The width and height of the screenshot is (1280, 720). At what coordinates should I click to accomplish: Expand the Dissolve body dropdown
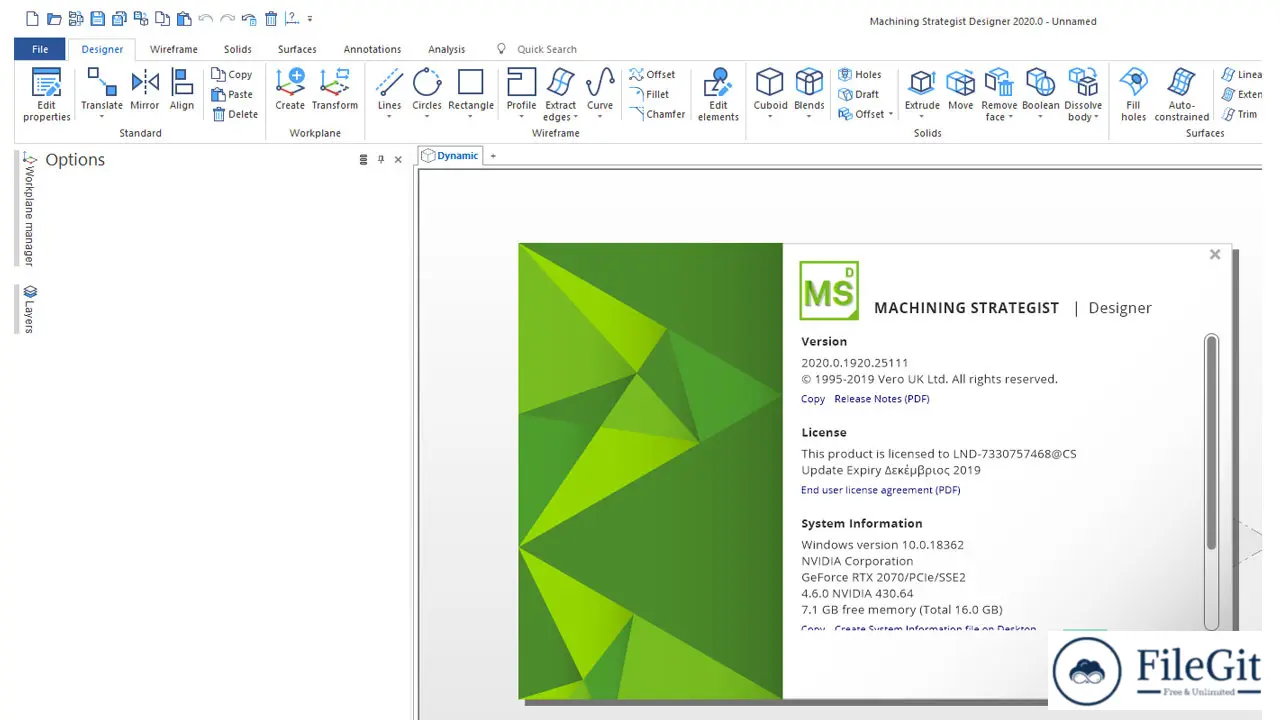1097,118
